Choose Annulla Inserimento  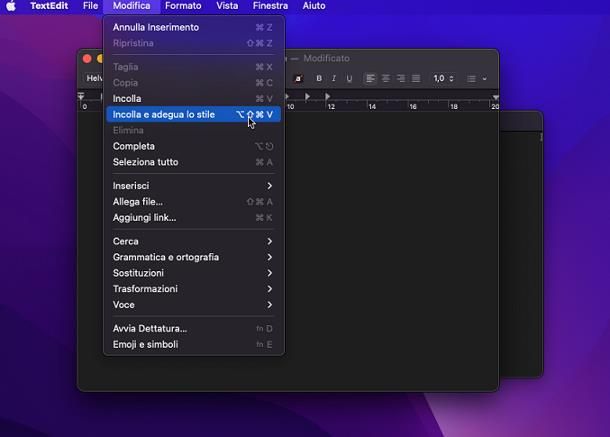click(193, 27)
